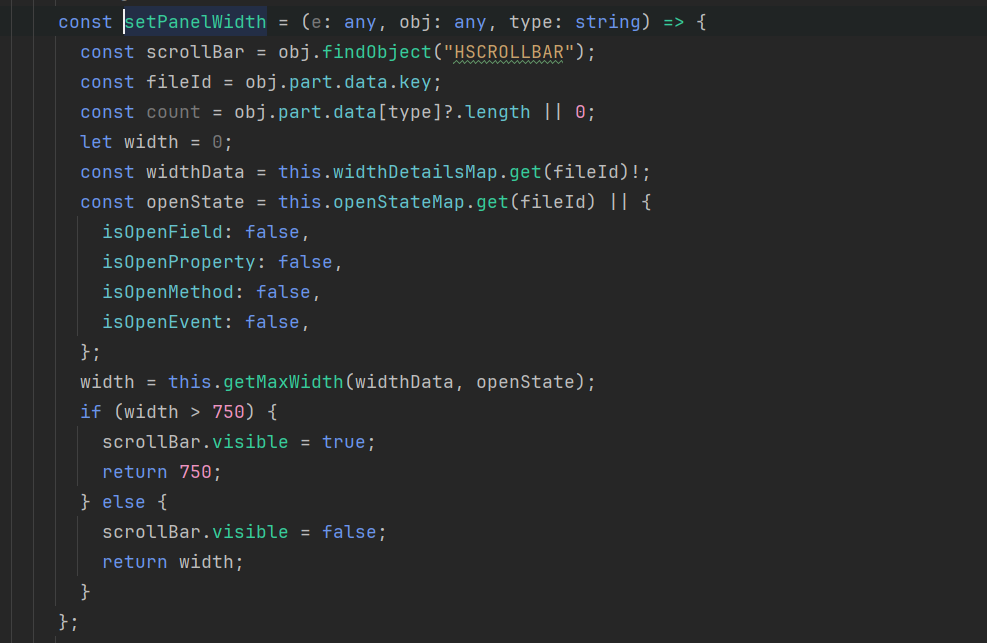Click the widthDetailsMap property
Image resolution: width=987 pixels, height=643 pixels.
click(x=415, y=172)
